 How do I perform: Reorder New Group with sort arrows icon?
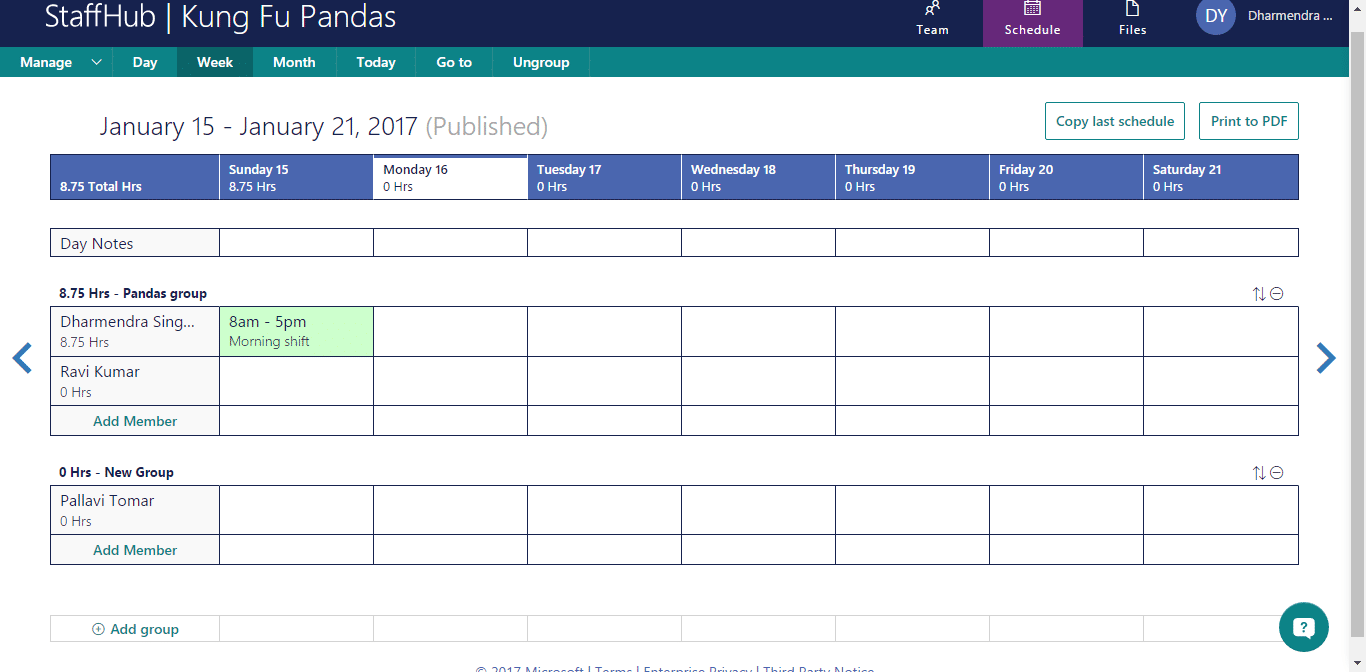[x=1259, y=473]
